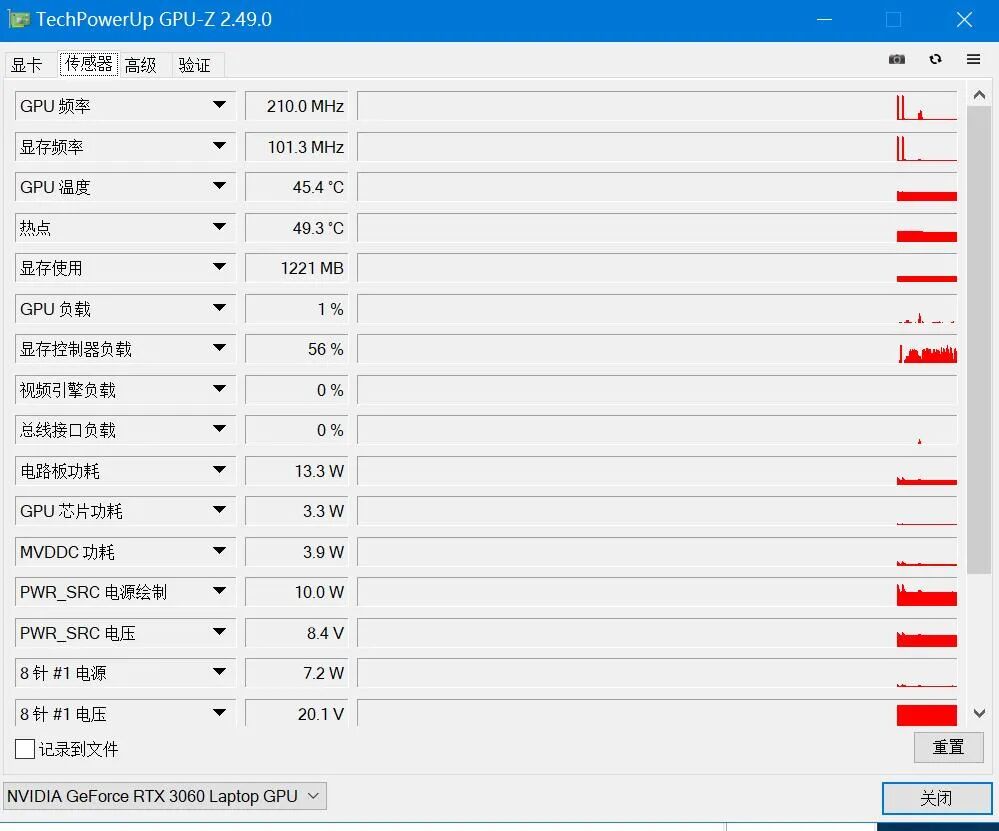This screenshot has height=831, width=999.
Task: Select the 传感器 tab
Action: point(89,64)
